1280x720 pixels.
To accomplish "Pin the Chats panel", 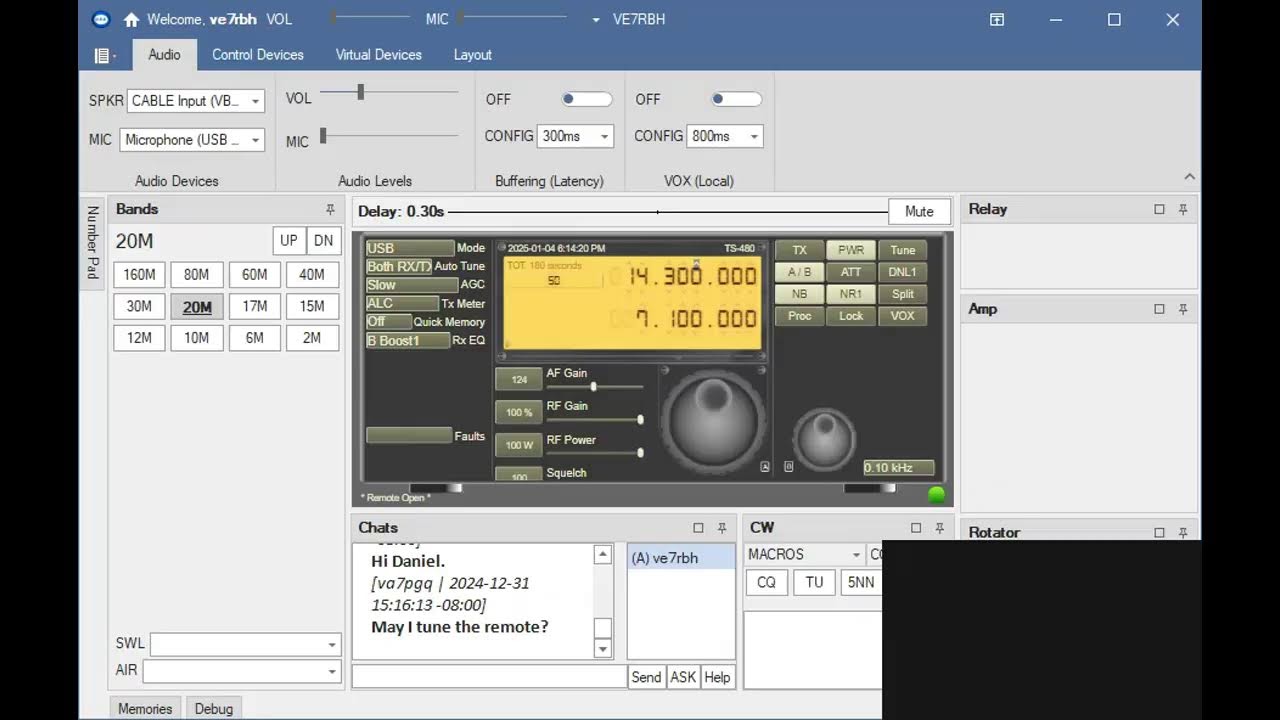I will point(722,528).
